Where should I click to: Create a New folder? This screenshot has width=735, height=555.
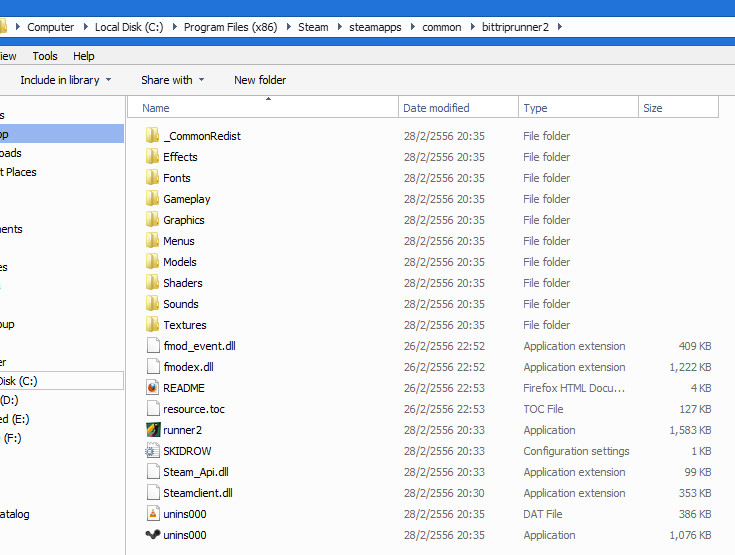[260, 80]
